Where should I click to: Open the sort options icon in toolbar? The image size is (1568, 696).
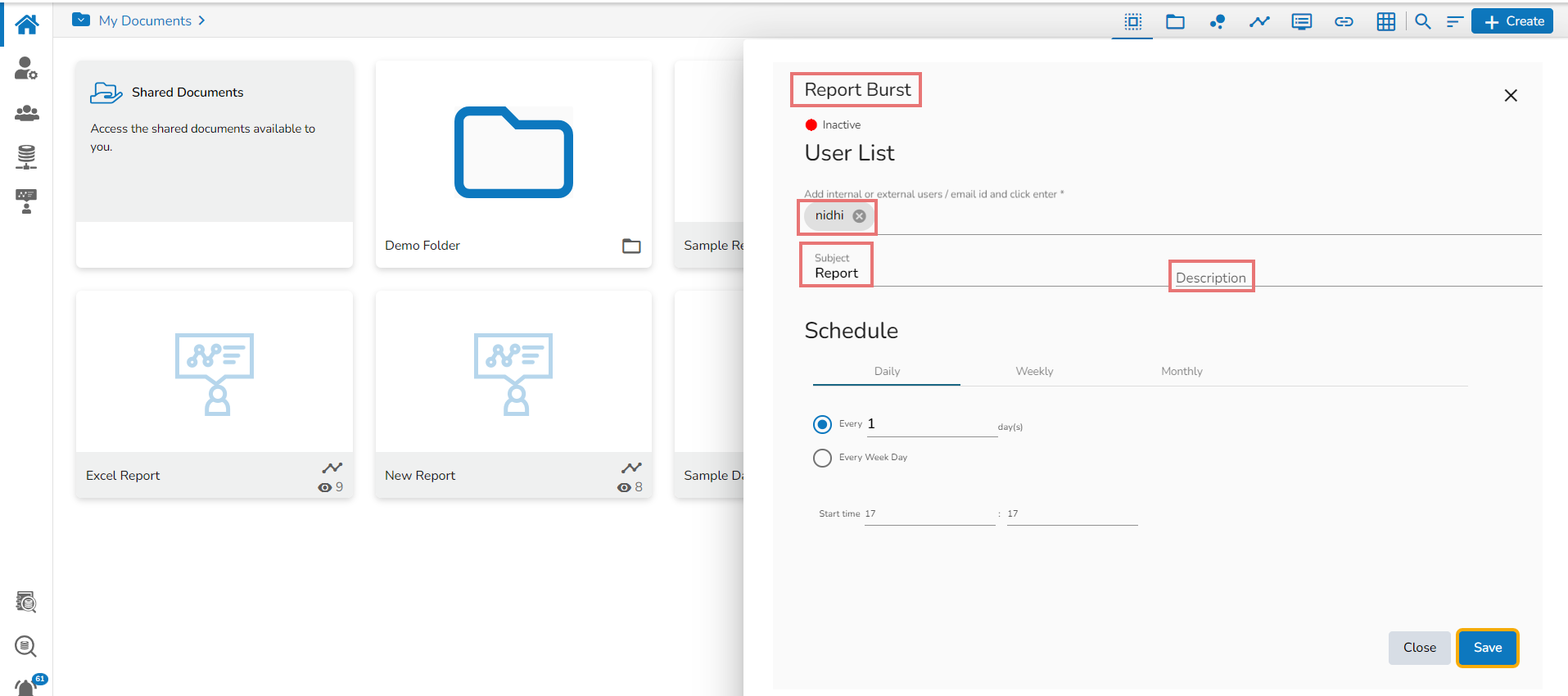tap(1454, 21)
